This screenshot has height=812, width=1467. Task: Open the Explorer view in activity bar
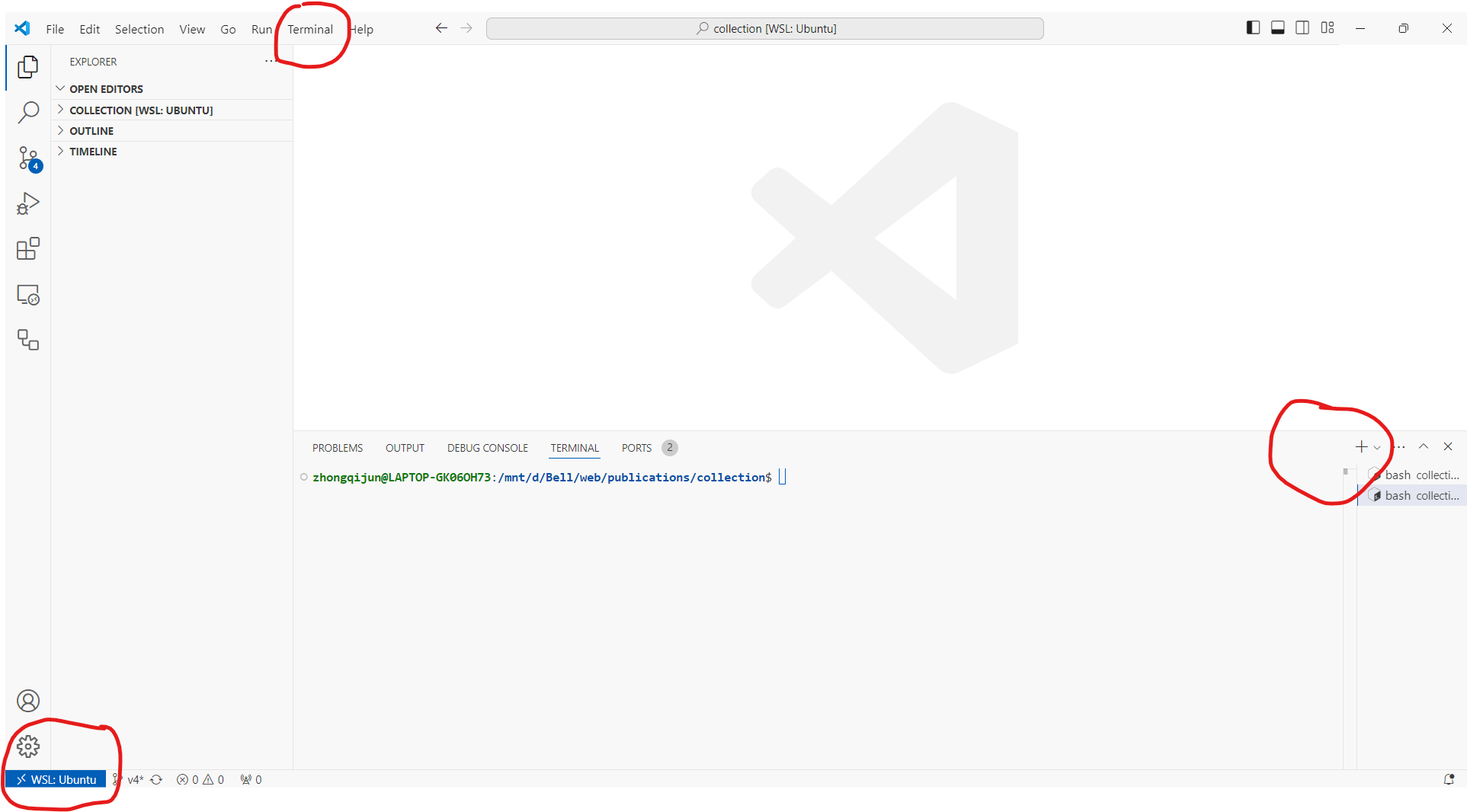pos(28,67)
